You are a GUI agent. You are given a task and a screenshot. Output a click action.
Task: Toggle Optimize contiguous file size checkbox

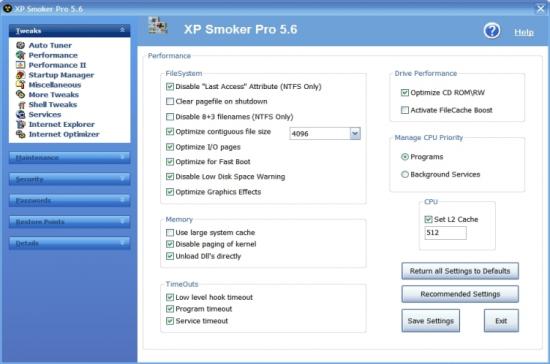[170, 132]
